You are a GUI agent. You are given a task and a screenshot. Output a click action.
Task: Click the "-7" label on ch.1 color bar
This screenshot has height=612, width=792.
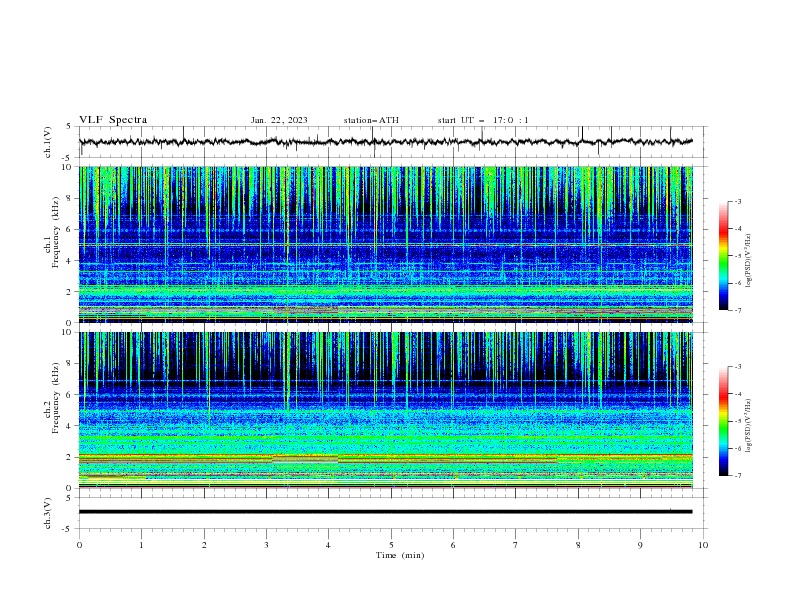(x=737, y=310)
